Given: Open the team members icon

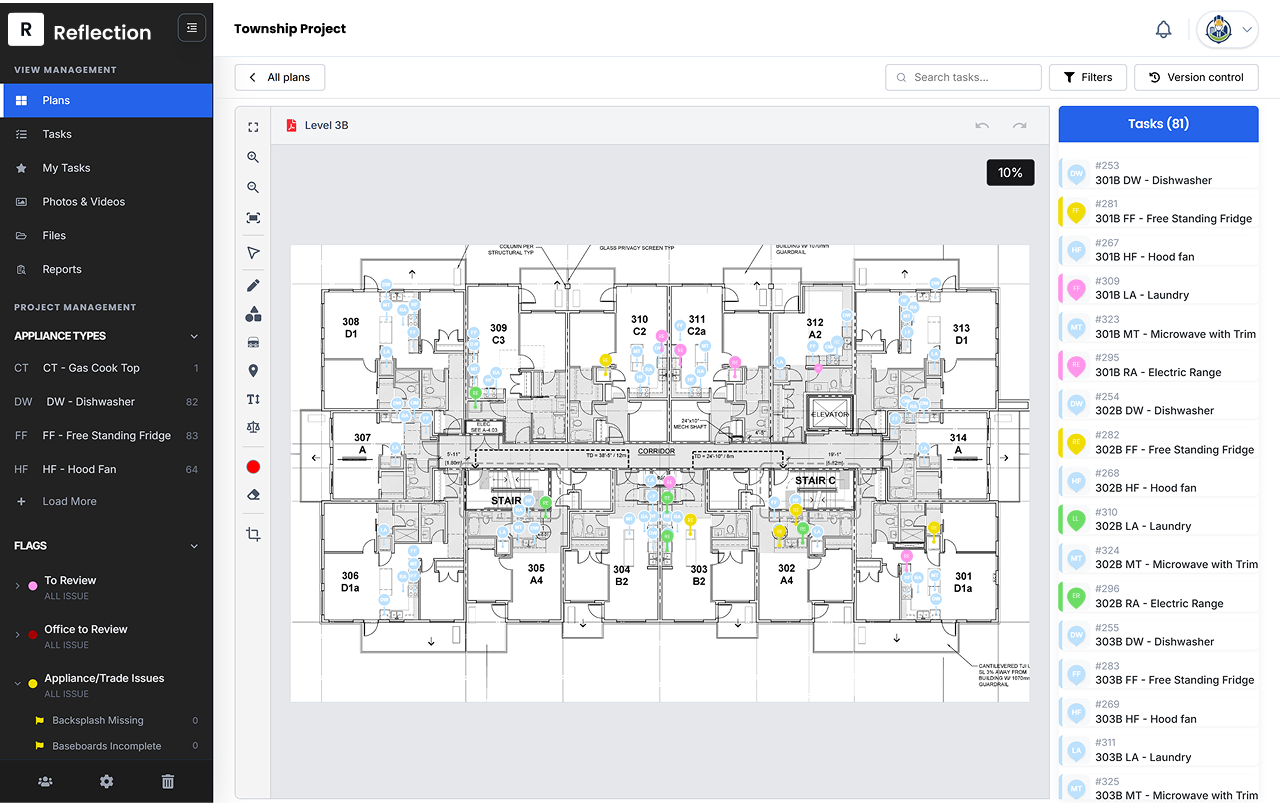Looking at the screenshot, I should click(45, 782).
